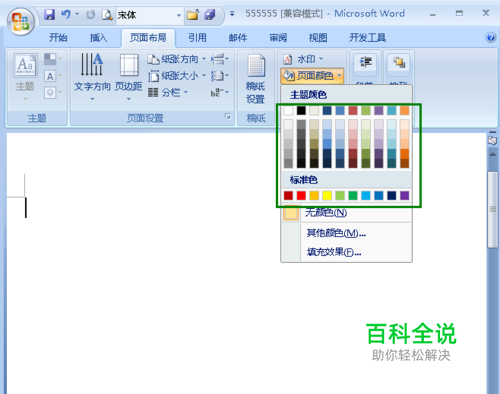
Task: Select standard color yellow
Action: pos(327,195)
